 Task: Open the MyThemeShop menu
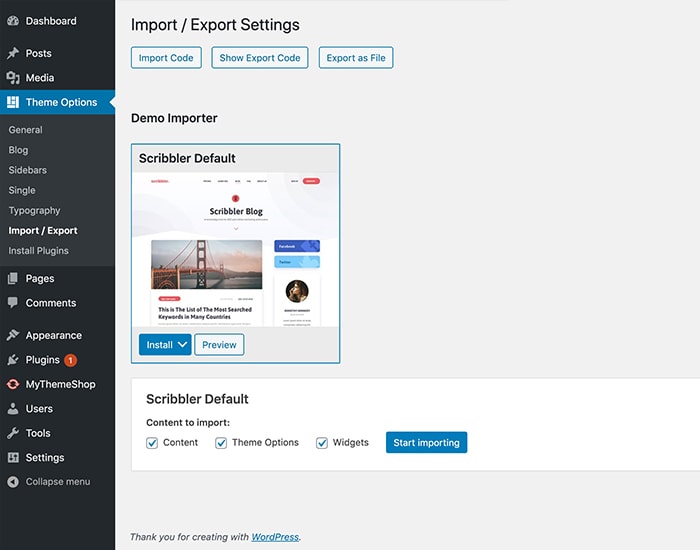pos(58,384)
